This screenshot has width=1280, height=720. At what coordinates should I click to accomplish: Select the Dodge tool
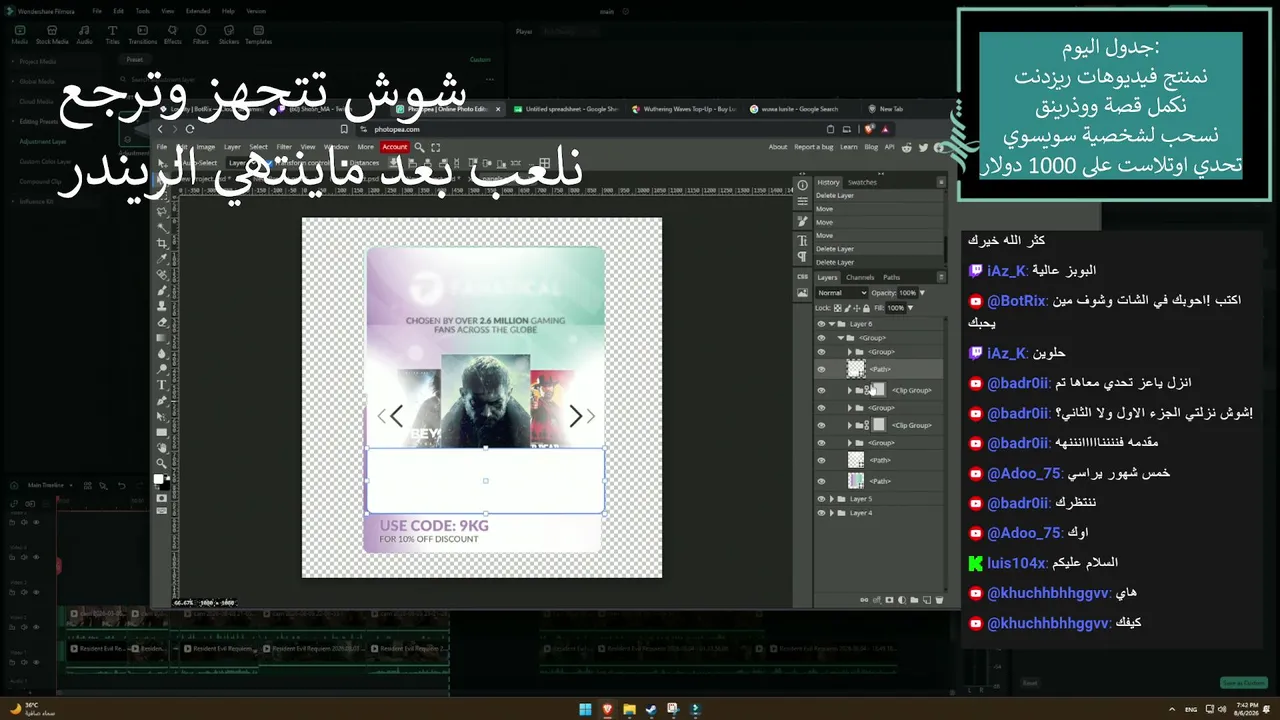click(x=162, y=369)
